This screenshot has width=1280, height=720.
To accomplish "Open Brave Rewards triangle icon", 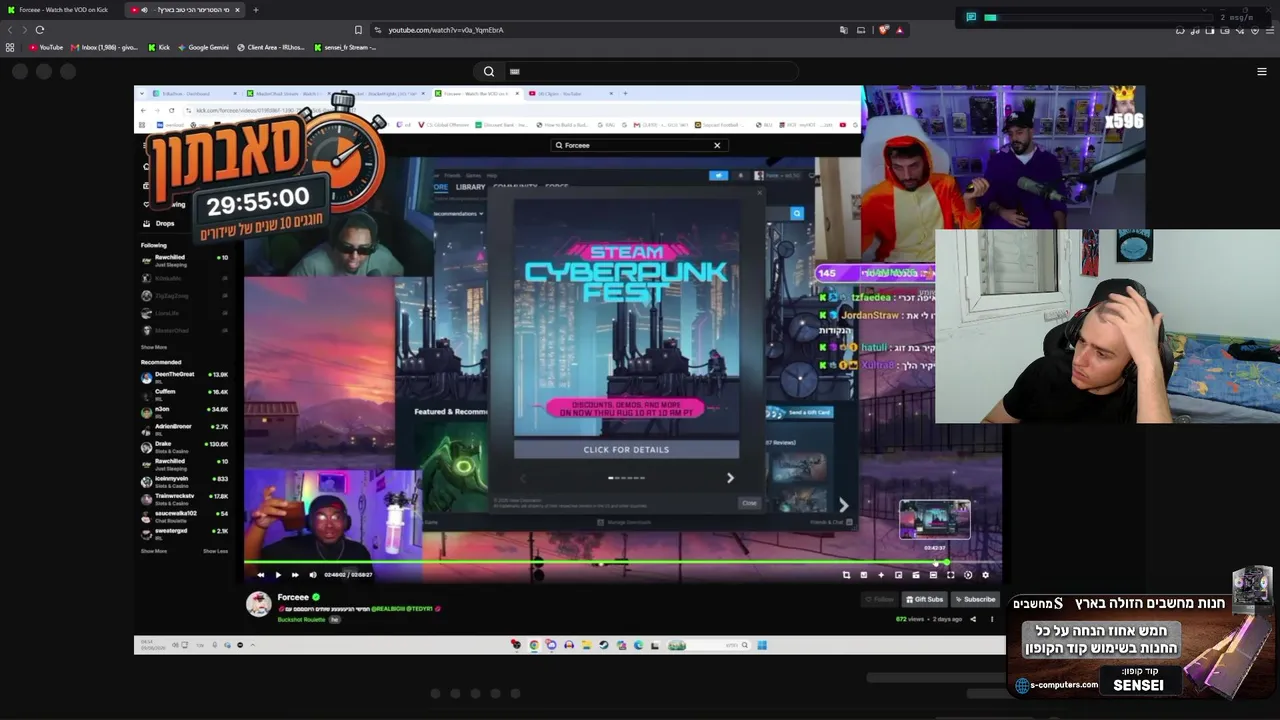I will [899, 30].
